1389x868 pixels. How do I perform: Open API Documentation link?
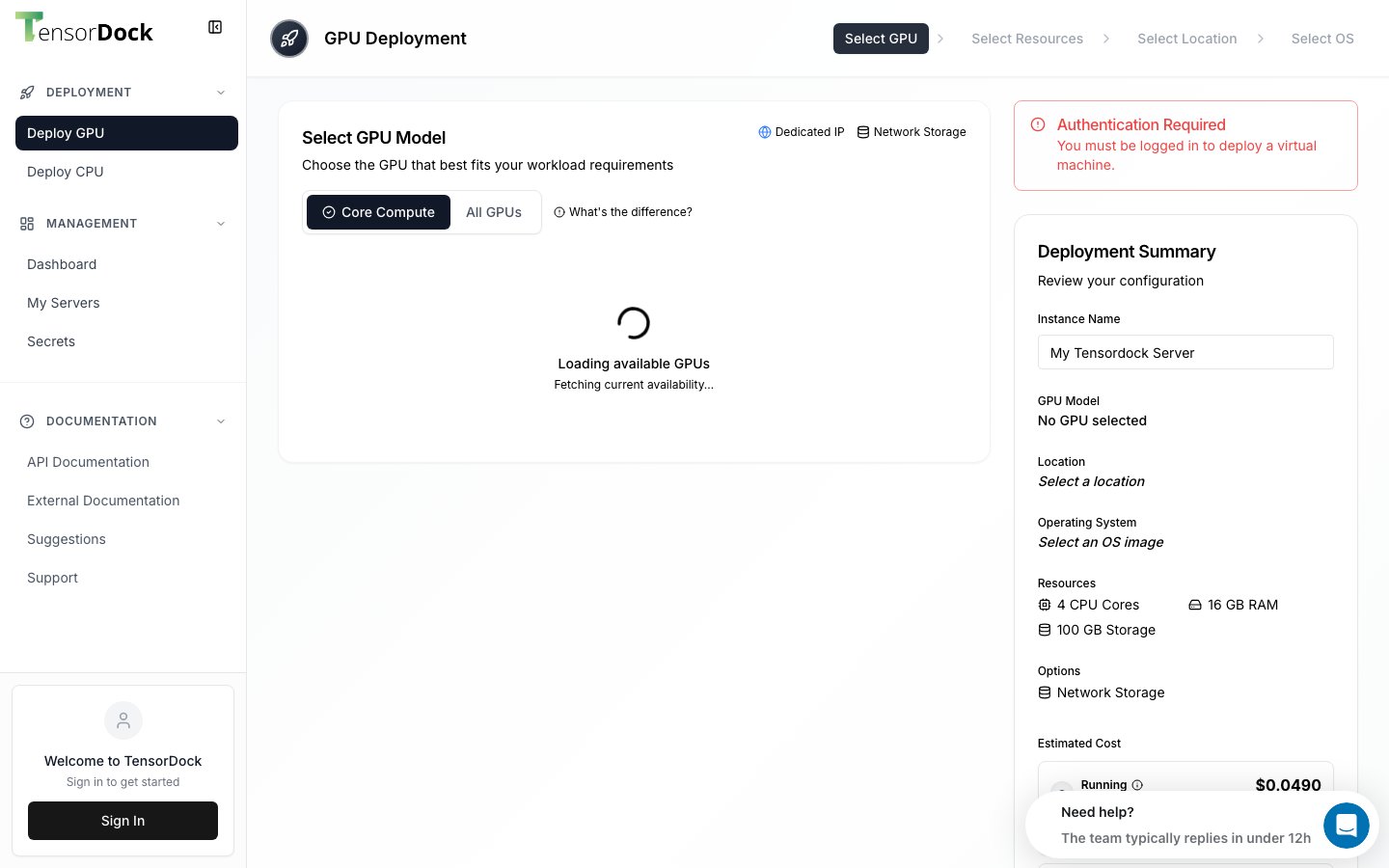pos(126,462)
